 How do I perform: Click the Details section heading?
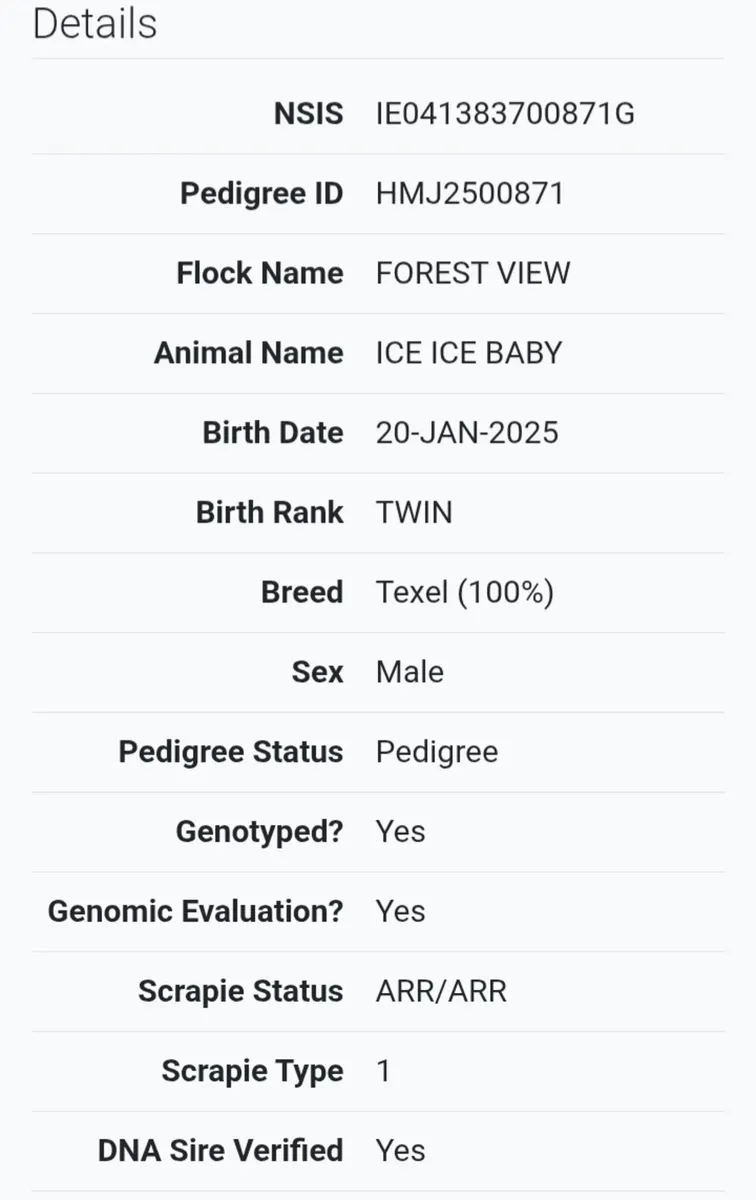(95, 24)
